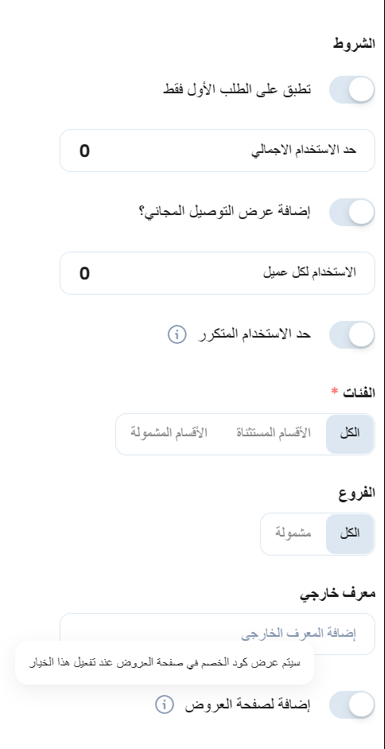
Task: Click الاستخدام لكل عميل input field
Action: (217, 273)
